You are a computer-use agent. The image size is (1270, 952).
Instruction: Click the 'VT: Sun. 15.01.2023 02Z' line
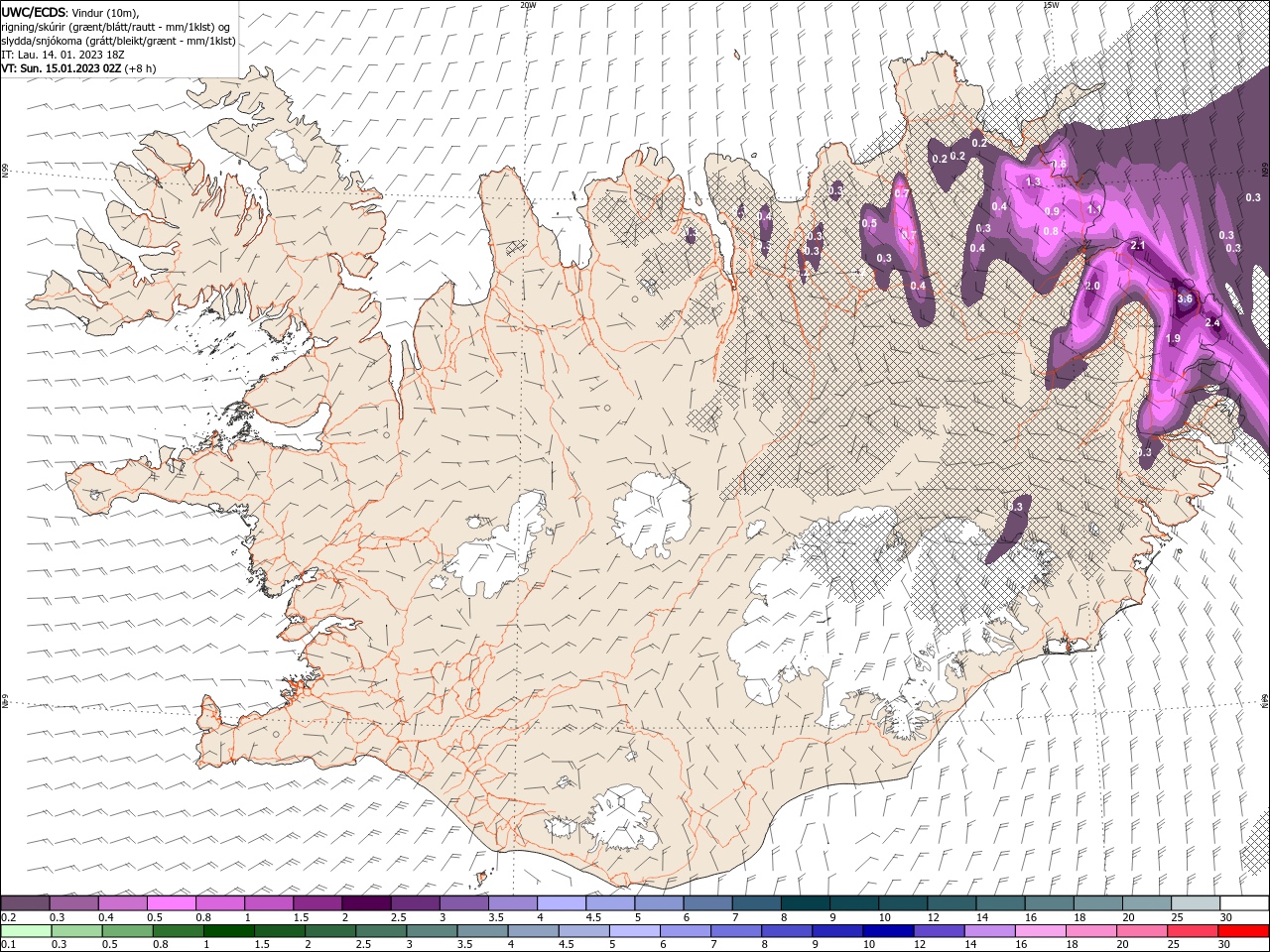[62, 68]
